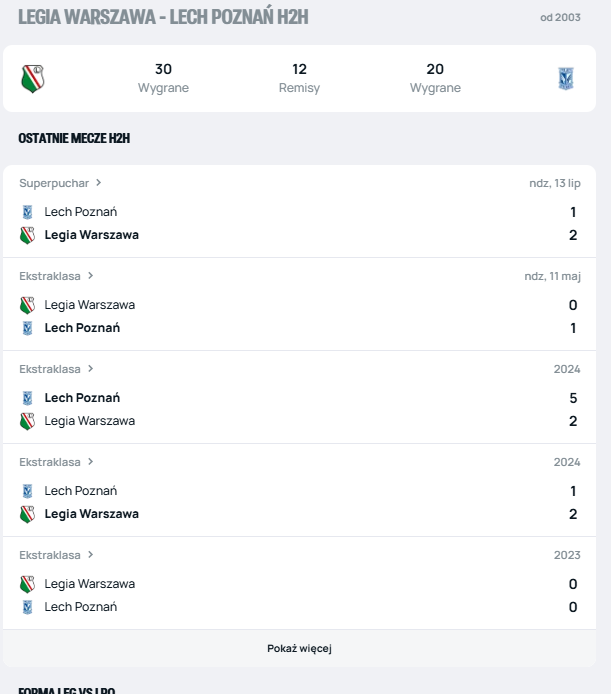Open Legia Warszawa team in Superpuchar row
Image resolution: width=612 pixels, height=694 pixels.
pyautogui.click(x=91, y=235)
